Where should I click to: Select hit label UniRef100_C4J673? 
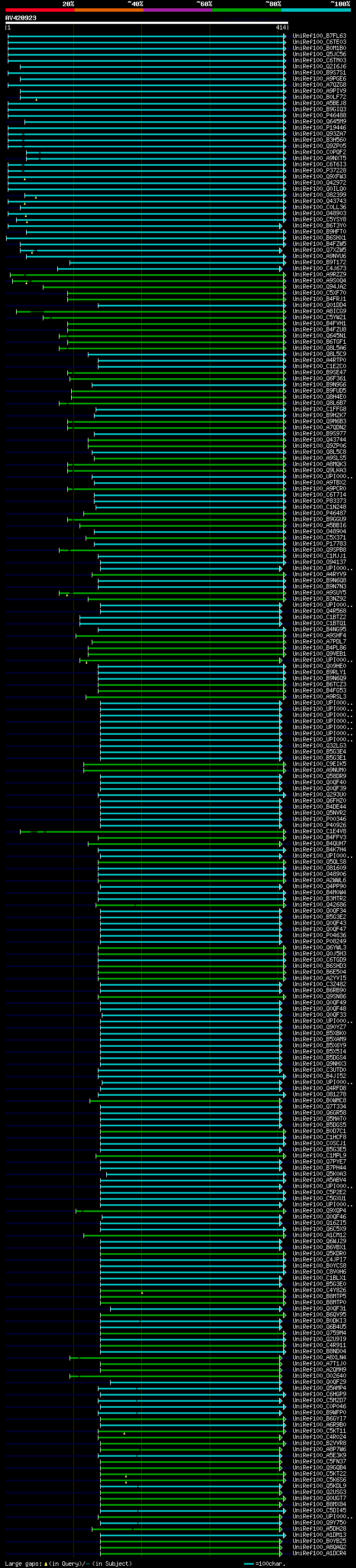pos(319,269)
